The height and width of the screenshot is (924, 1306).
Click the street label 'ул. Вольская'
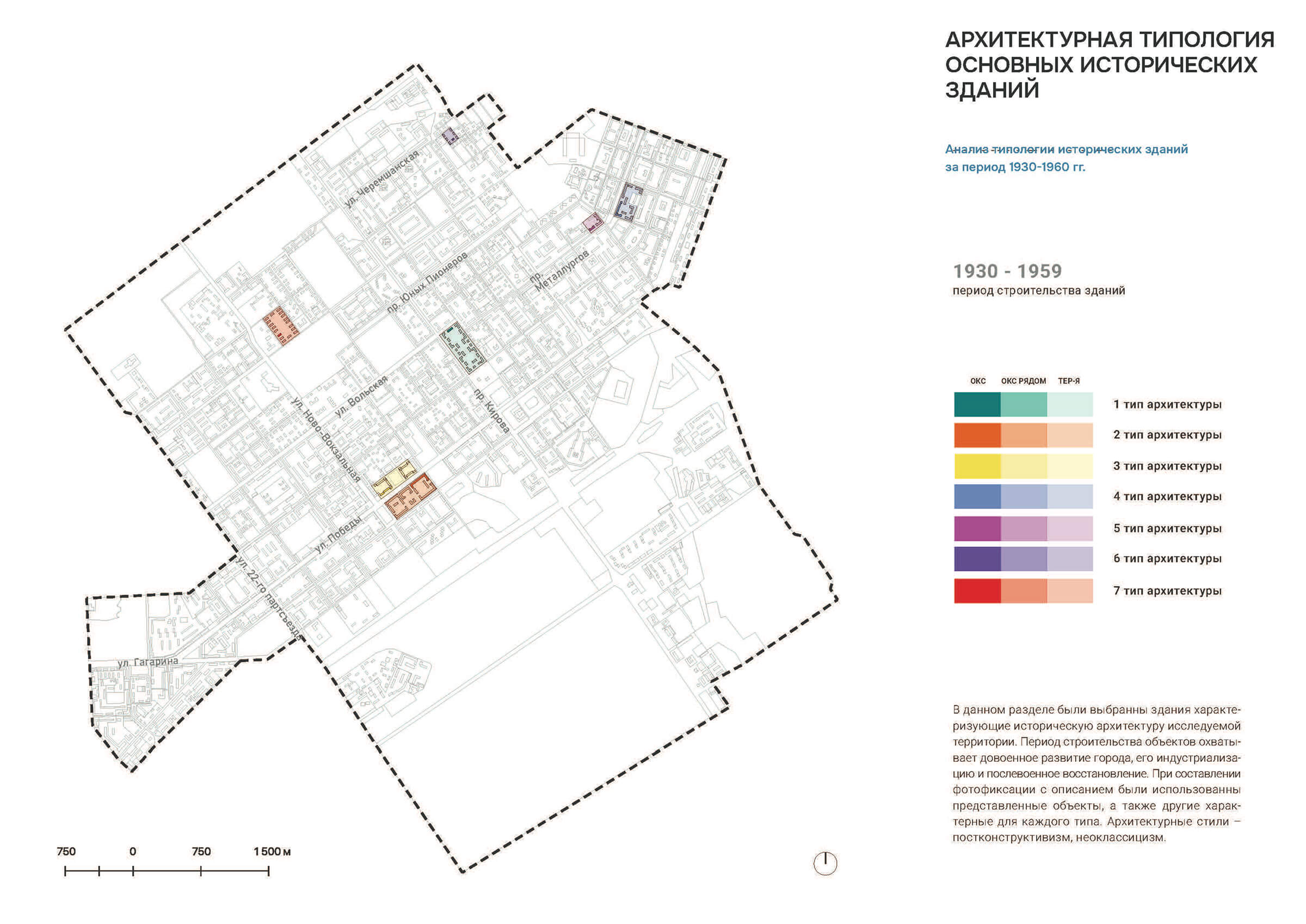(x=362, y=396)
